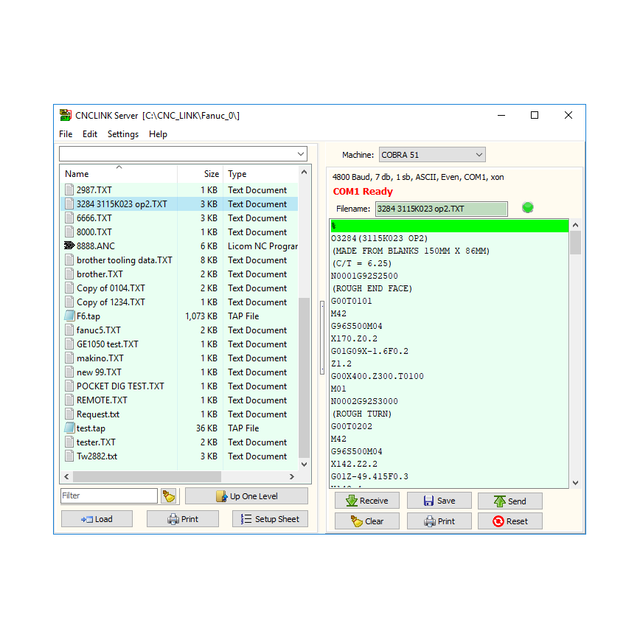
Task: Open the Settings menu
Action: pos(123,134)
